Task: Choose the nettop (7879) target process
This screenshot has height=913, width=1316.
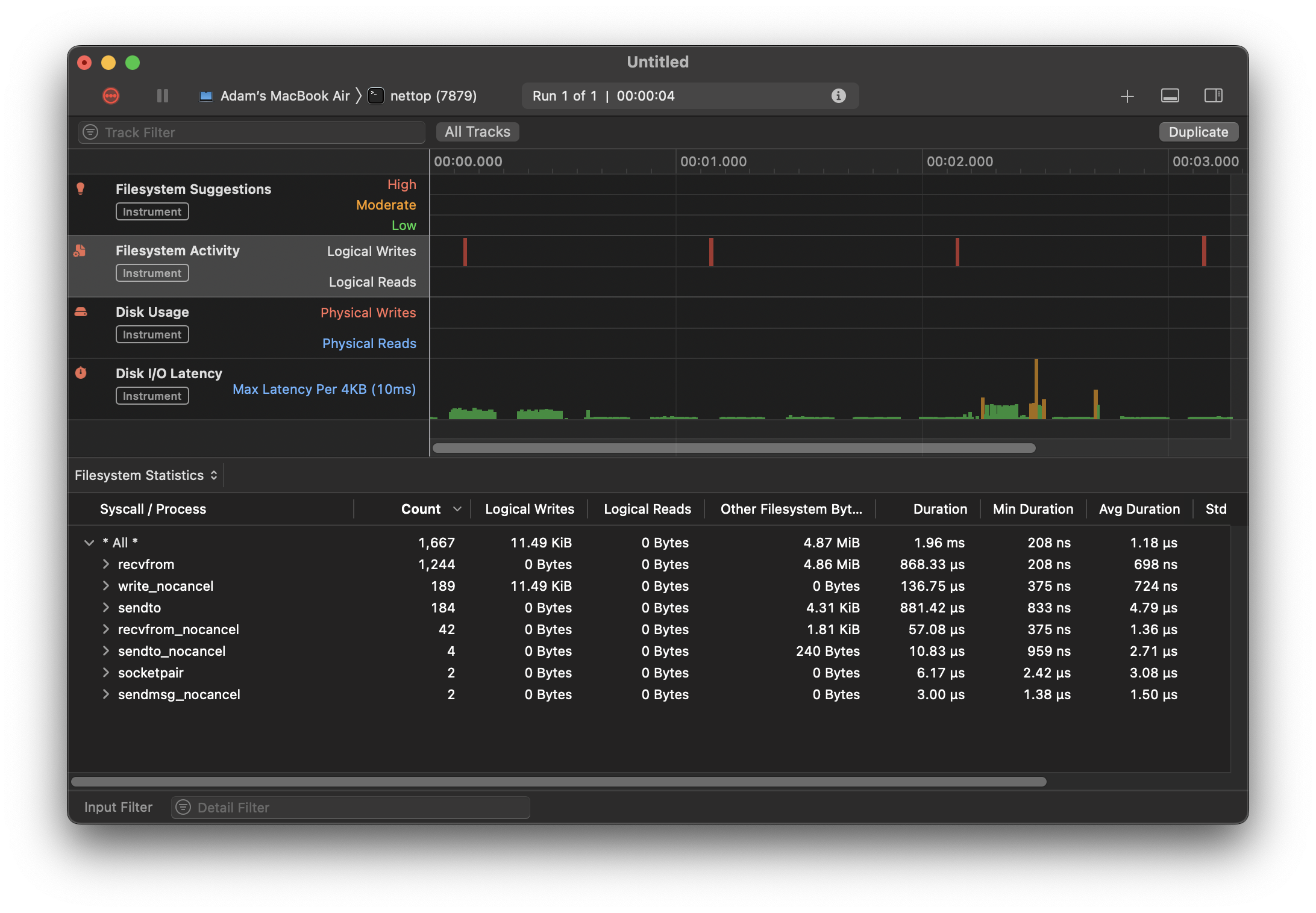Action: [423, 96]
